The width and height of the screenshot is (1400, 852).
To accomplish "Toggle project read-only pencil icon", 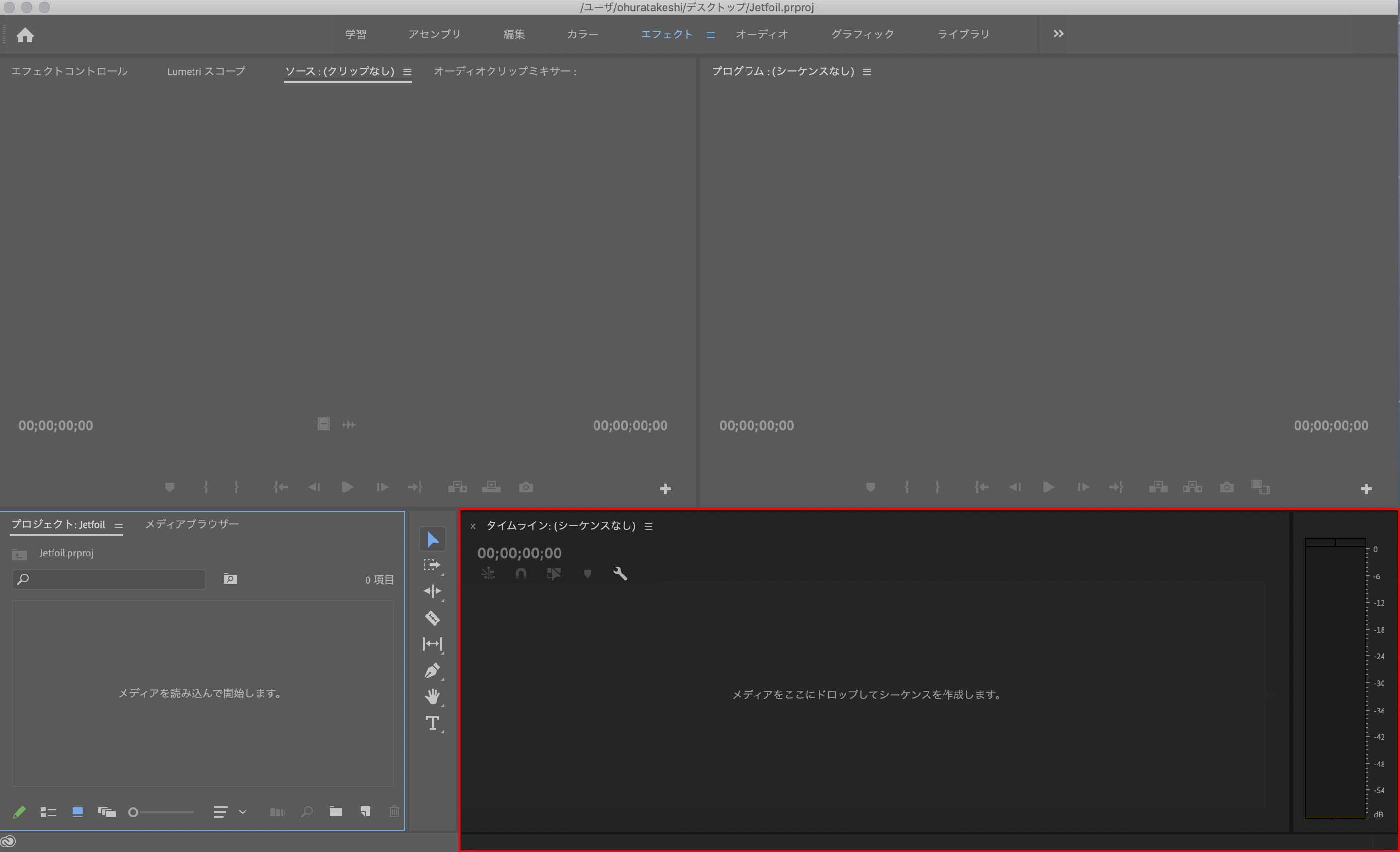I will (x=19, y=812).
